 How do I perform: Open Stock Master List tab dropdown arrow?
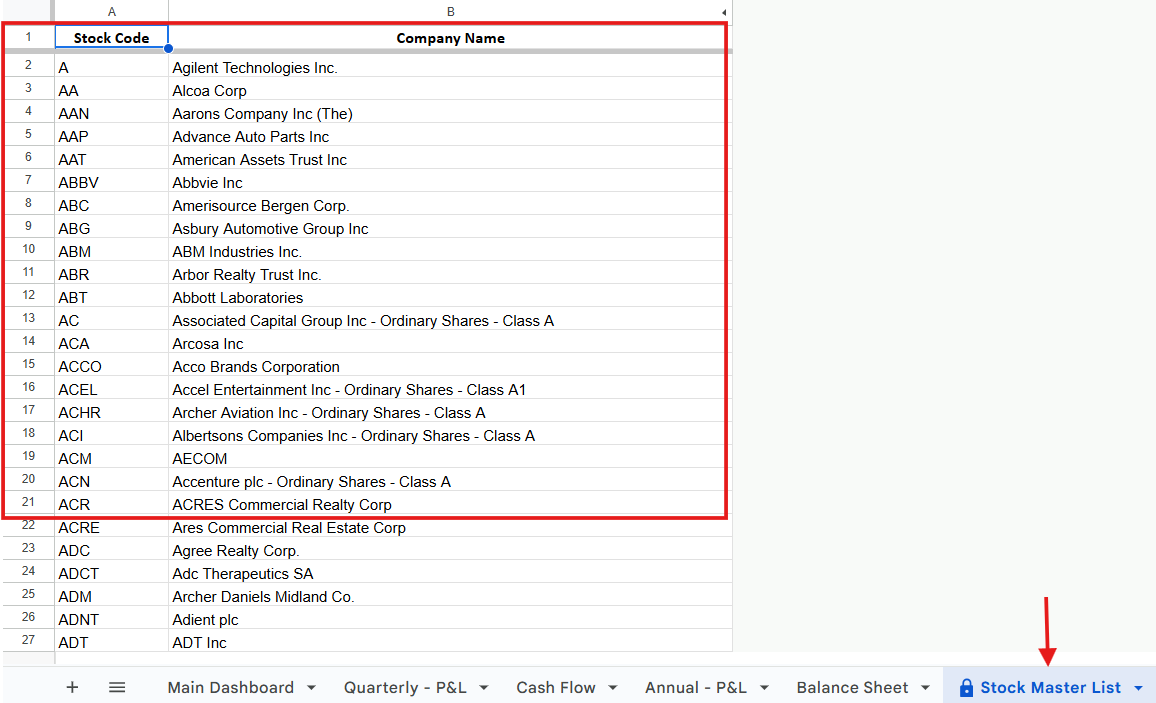click(x=1138, y=688)
